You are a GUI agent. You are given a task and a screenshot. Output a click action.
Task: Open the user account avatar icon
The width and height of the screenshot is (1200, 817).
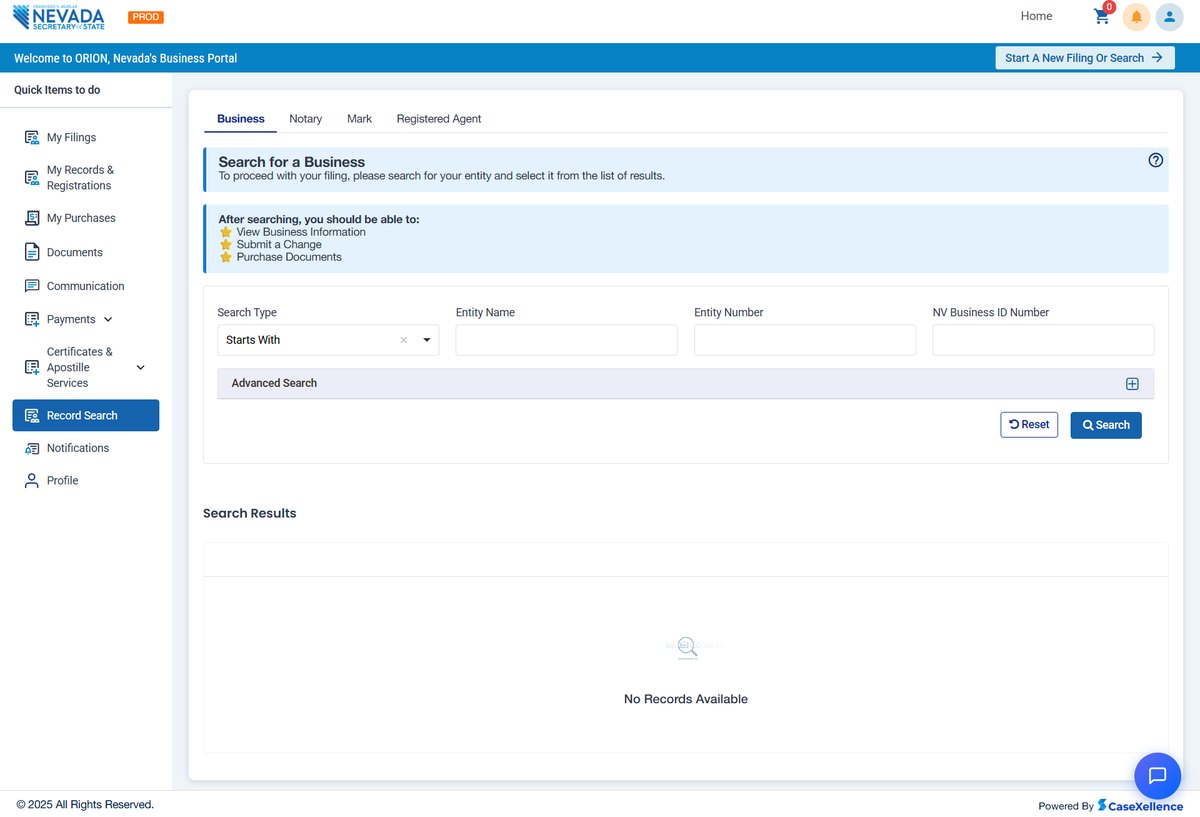pyautogui.click(x=1169, y=17)
